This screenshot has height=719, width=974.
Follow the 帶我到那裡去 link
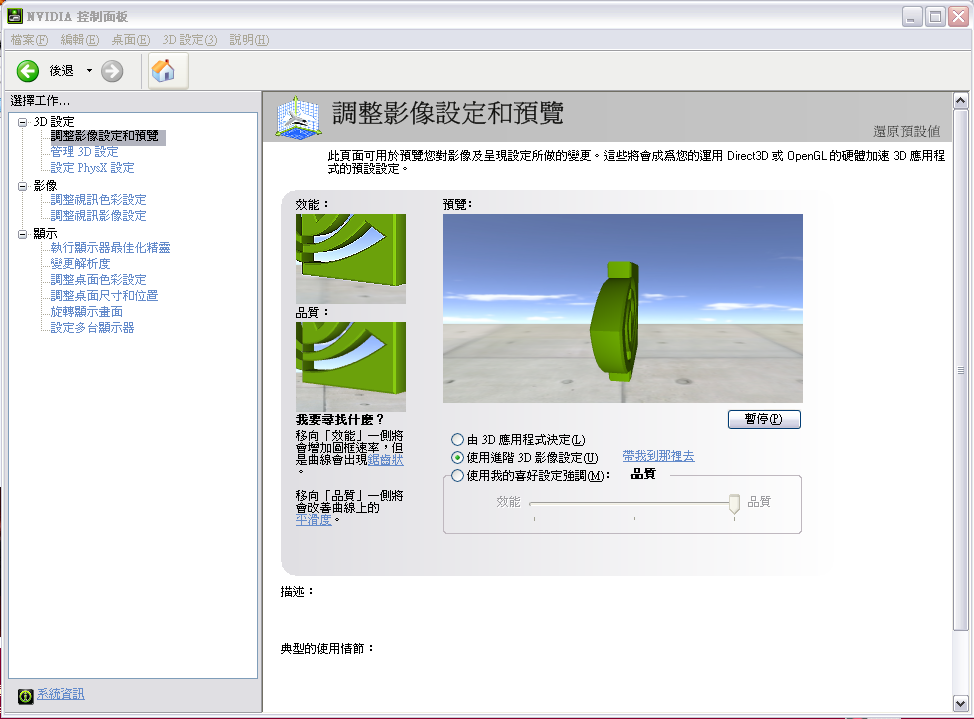coord(658,456)
